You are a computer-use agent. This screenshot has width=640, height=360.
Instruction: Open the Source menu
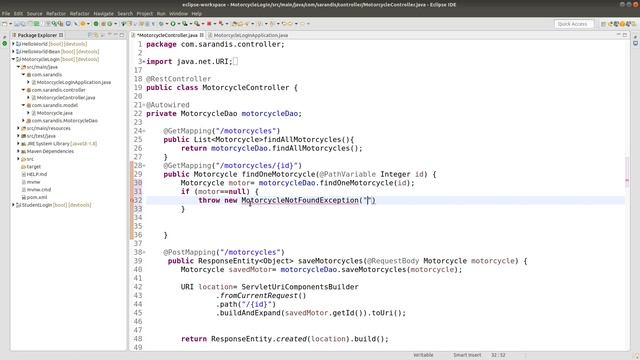tap(34, 13)
